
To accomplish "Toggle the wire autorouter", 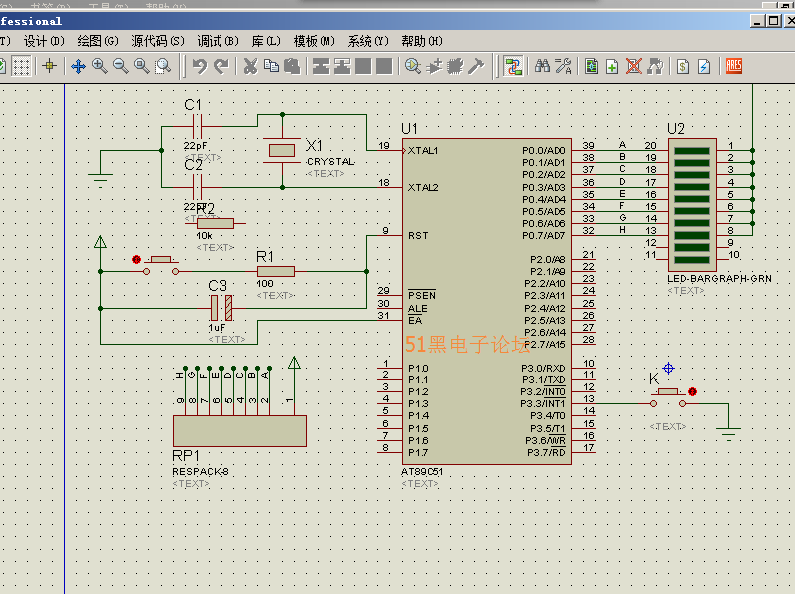I will tap(513, 66).
